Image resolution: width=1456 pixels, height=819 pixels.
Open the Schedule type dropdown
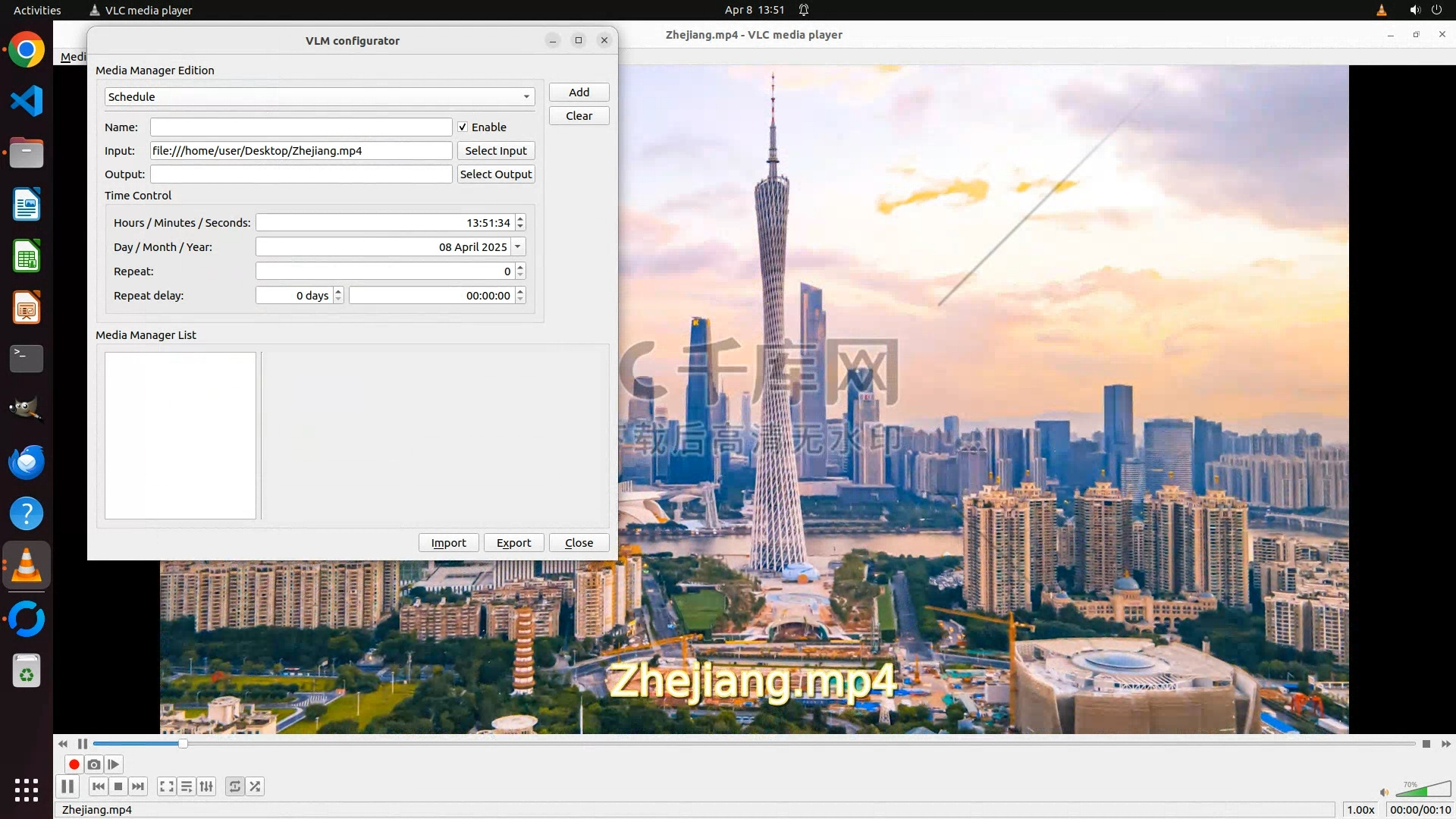[319, 97]
